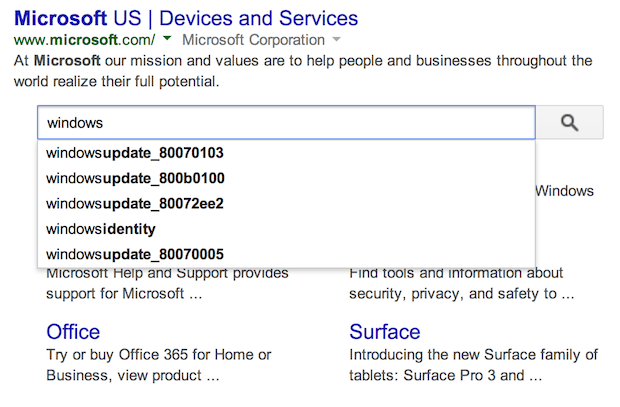The image size is (620, 407).
Task: Click the Microsoft Corporation label
Action: point(254,40)
